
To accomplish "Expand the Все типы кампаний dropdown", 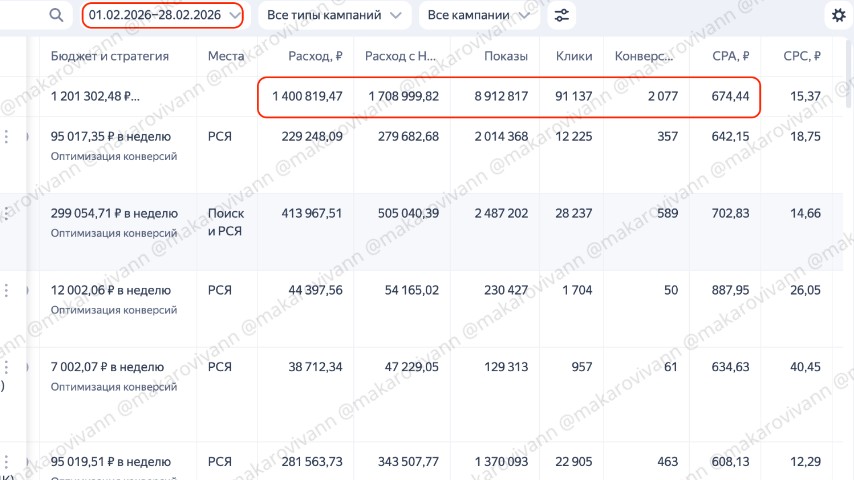I will coord(334,16).
